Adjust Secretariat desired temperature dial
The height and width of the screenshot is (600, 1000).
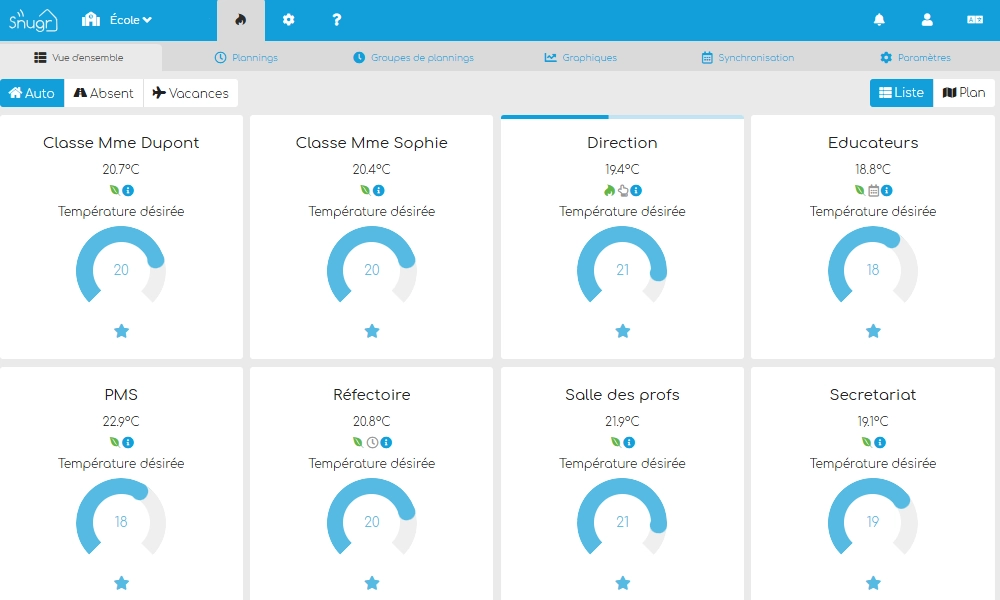(x=873, y=516)
